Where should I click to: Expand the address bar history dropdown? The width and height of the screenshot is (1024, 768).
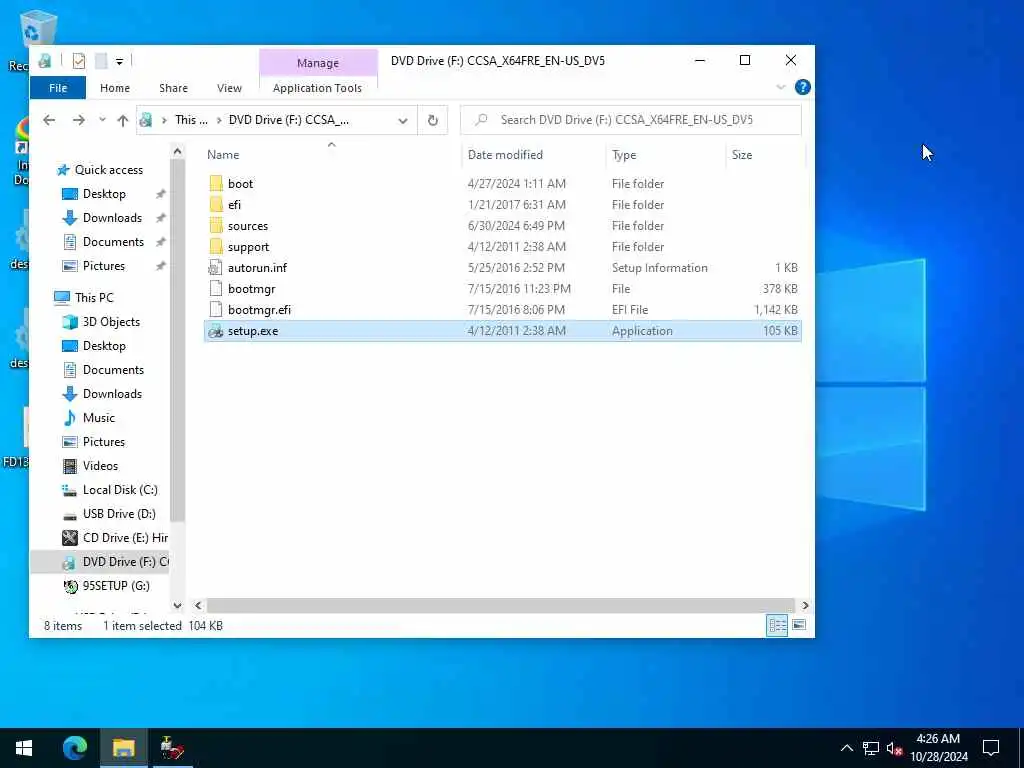(x=402, y=120)
